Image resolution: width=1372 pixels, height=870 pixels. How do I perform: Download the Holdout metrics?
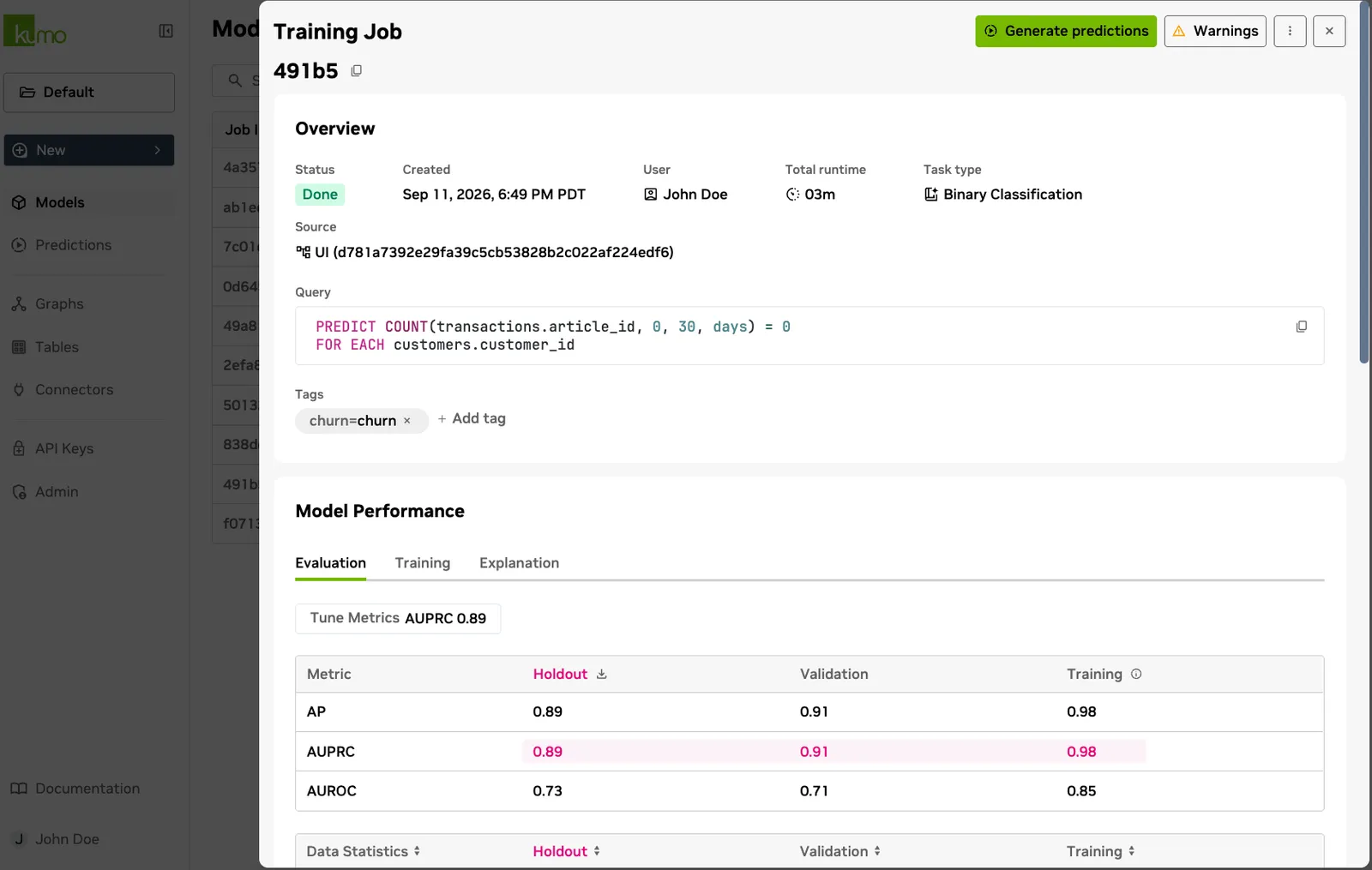pos(602,675)
